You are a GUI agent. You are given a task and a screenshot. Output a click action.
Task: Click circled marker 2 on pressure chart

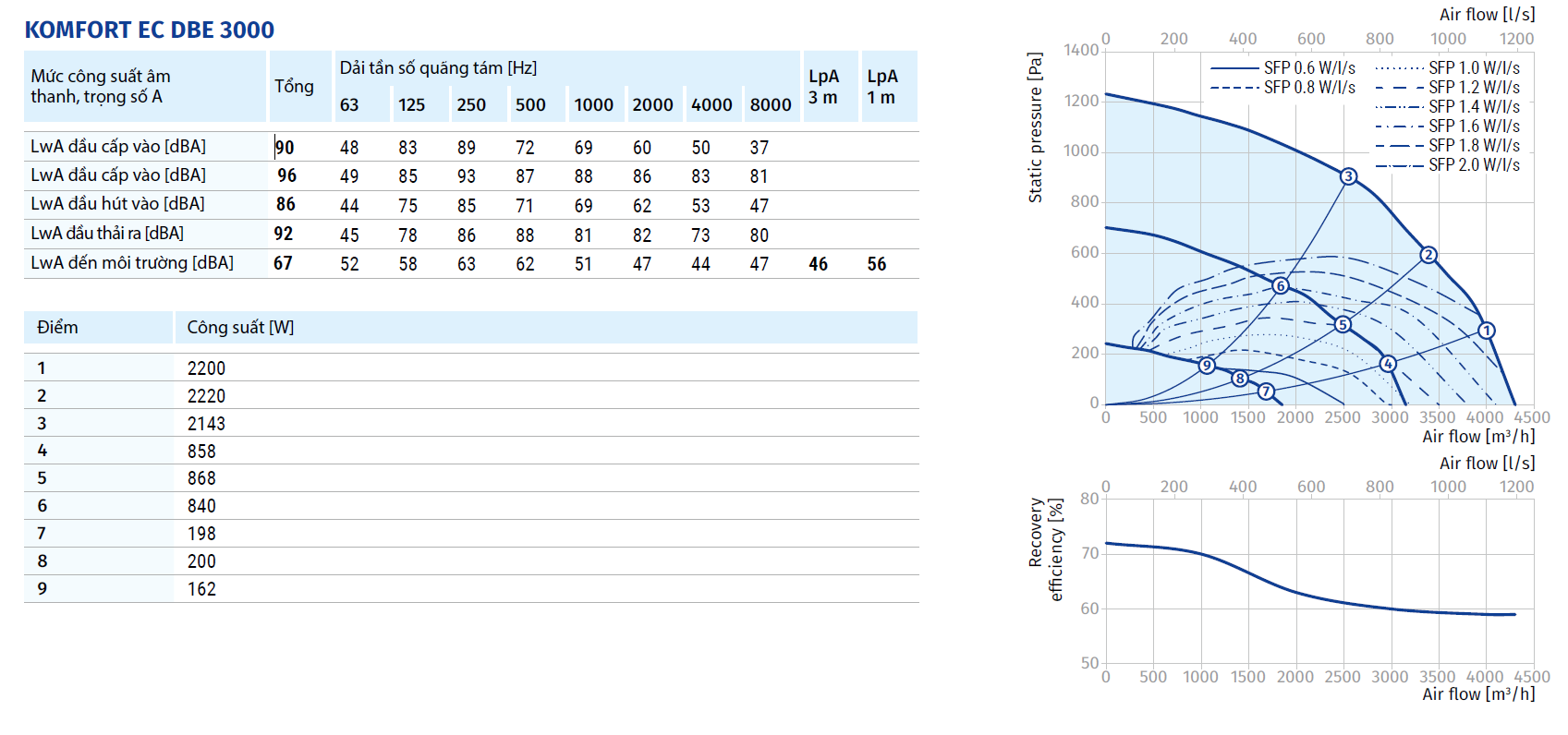(1428, 255)
